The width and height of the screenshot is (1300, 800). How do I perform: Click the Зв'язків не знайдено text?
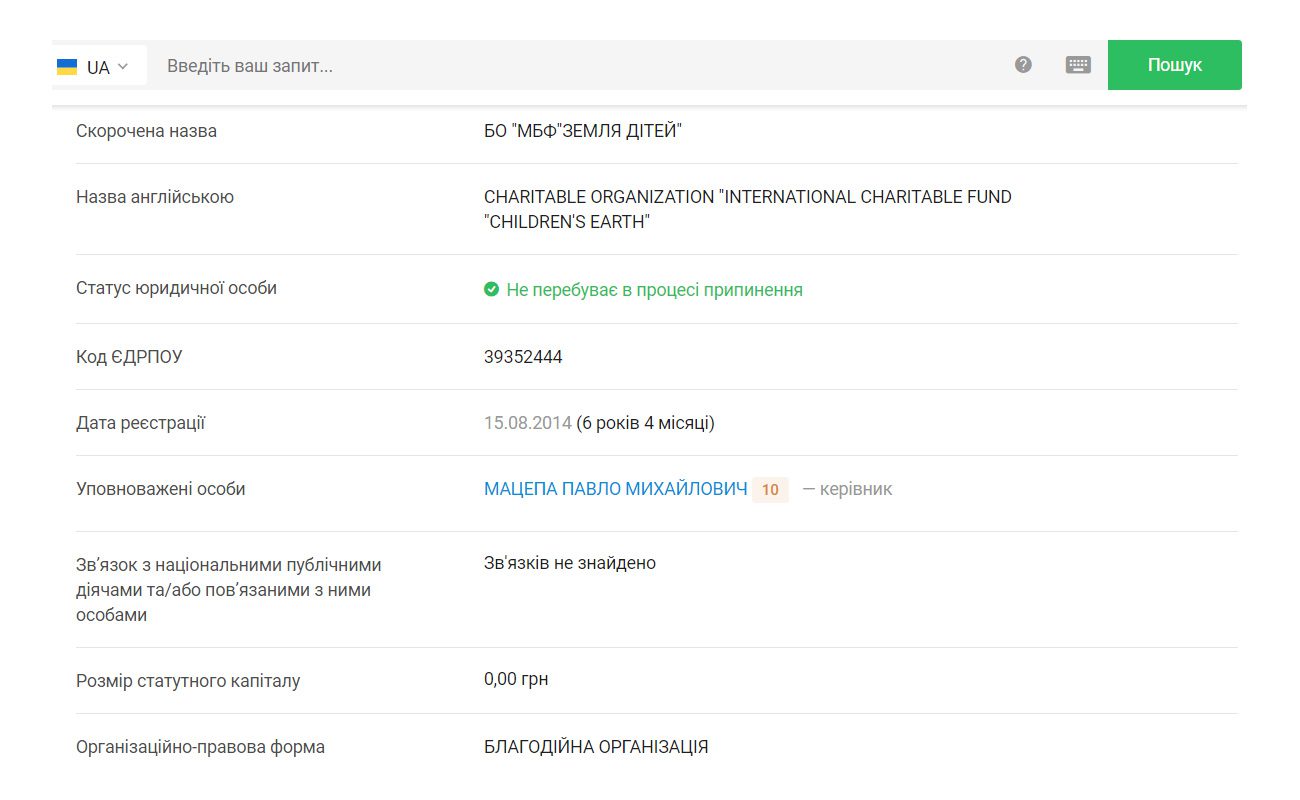pyautogui.click(x=570, y=563)
